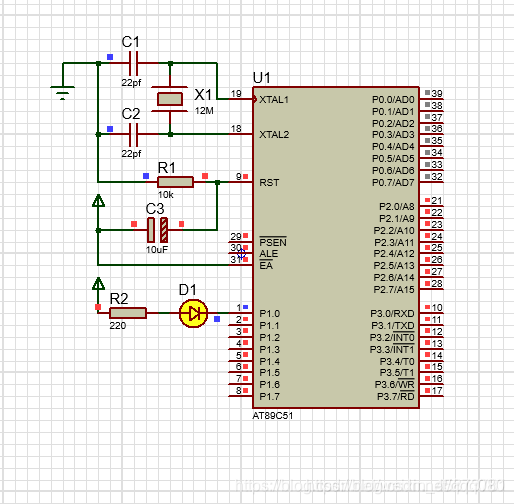Click the XTAL1 pin label

tap(274, 100)
